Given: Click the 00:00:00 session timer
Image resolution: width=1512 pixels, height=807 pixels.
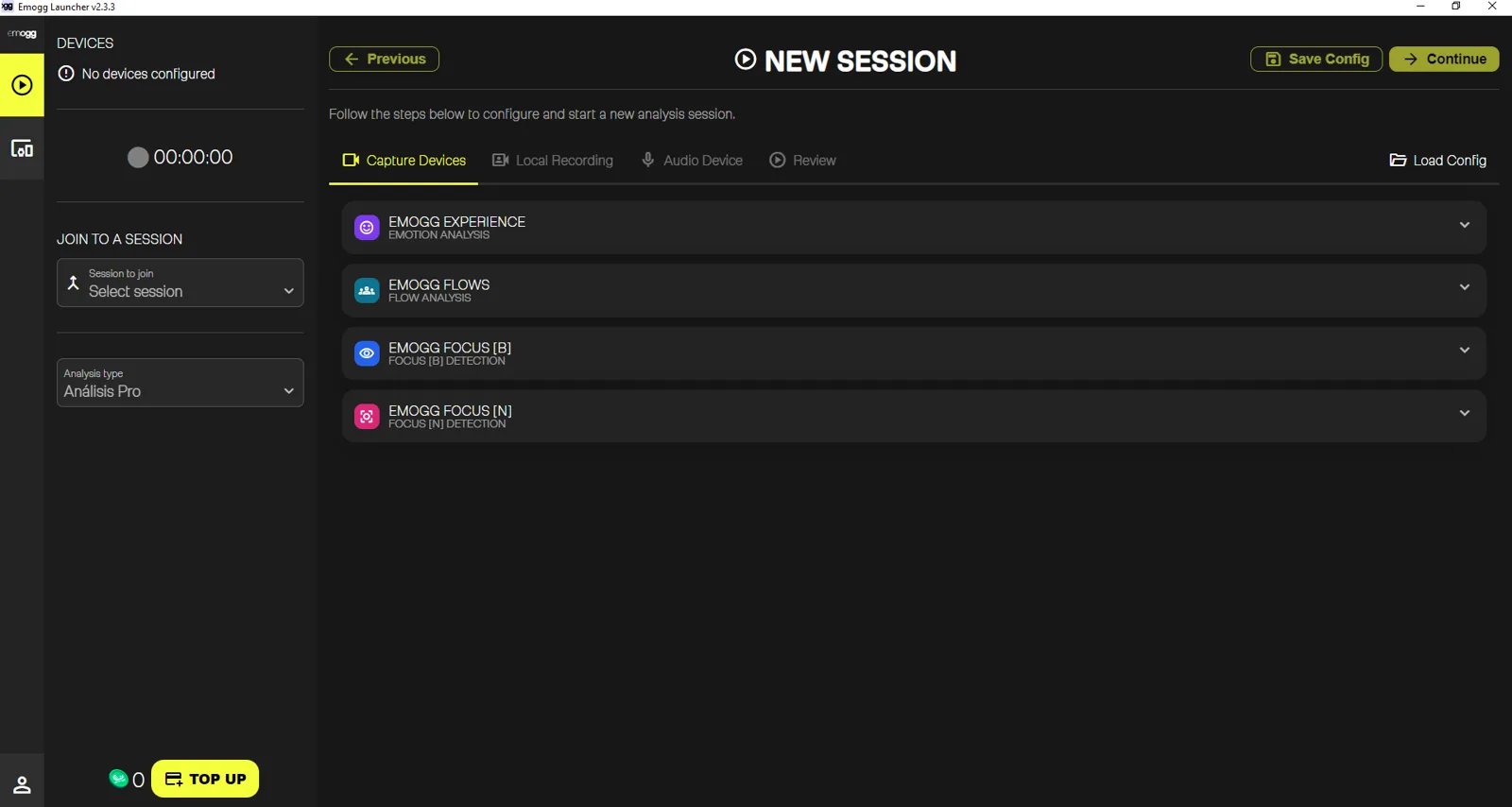Looking at the screenshot, I should (x=193, y=157).
